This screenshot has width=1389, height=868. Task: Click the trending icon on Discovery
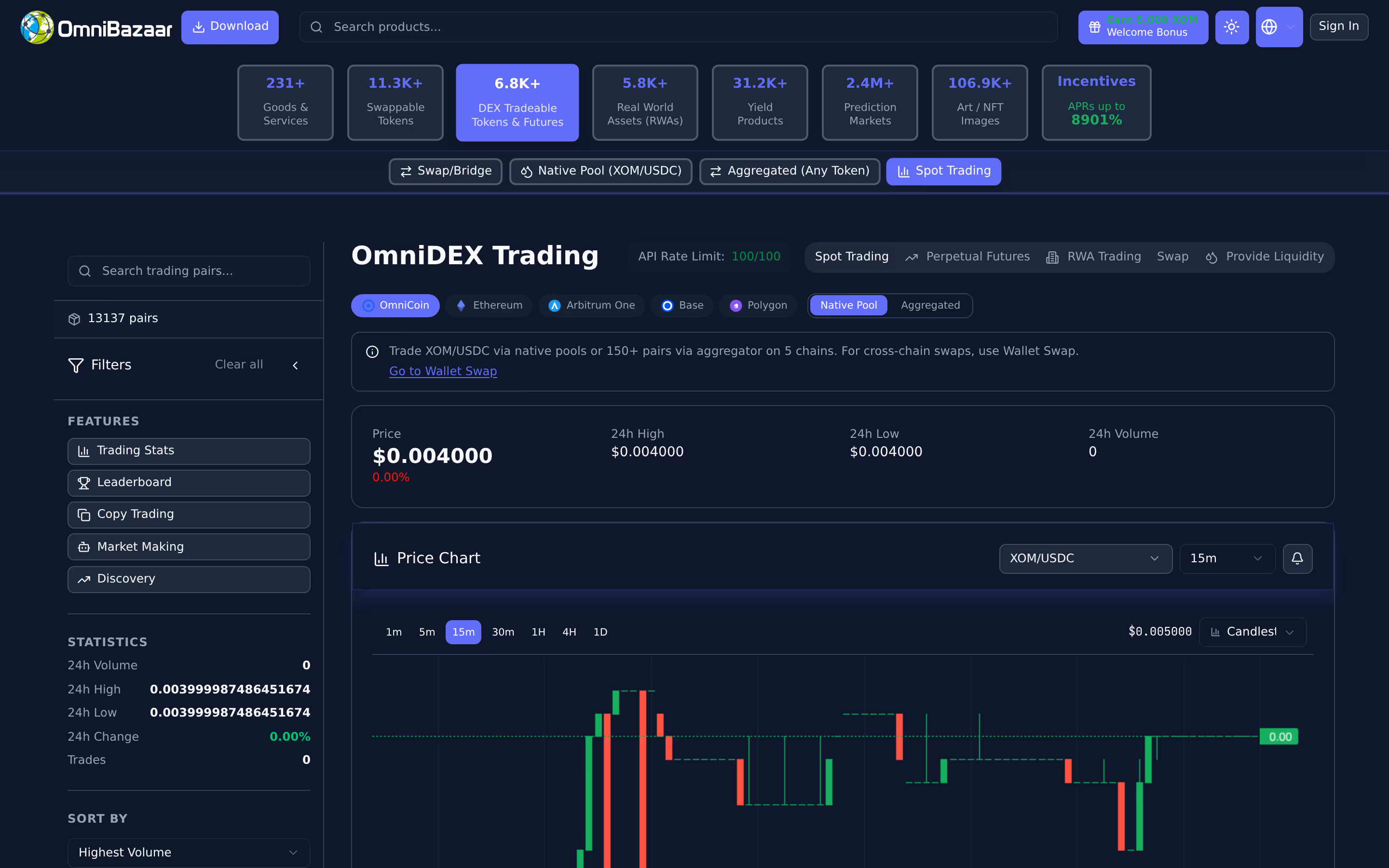click(84, 579)
